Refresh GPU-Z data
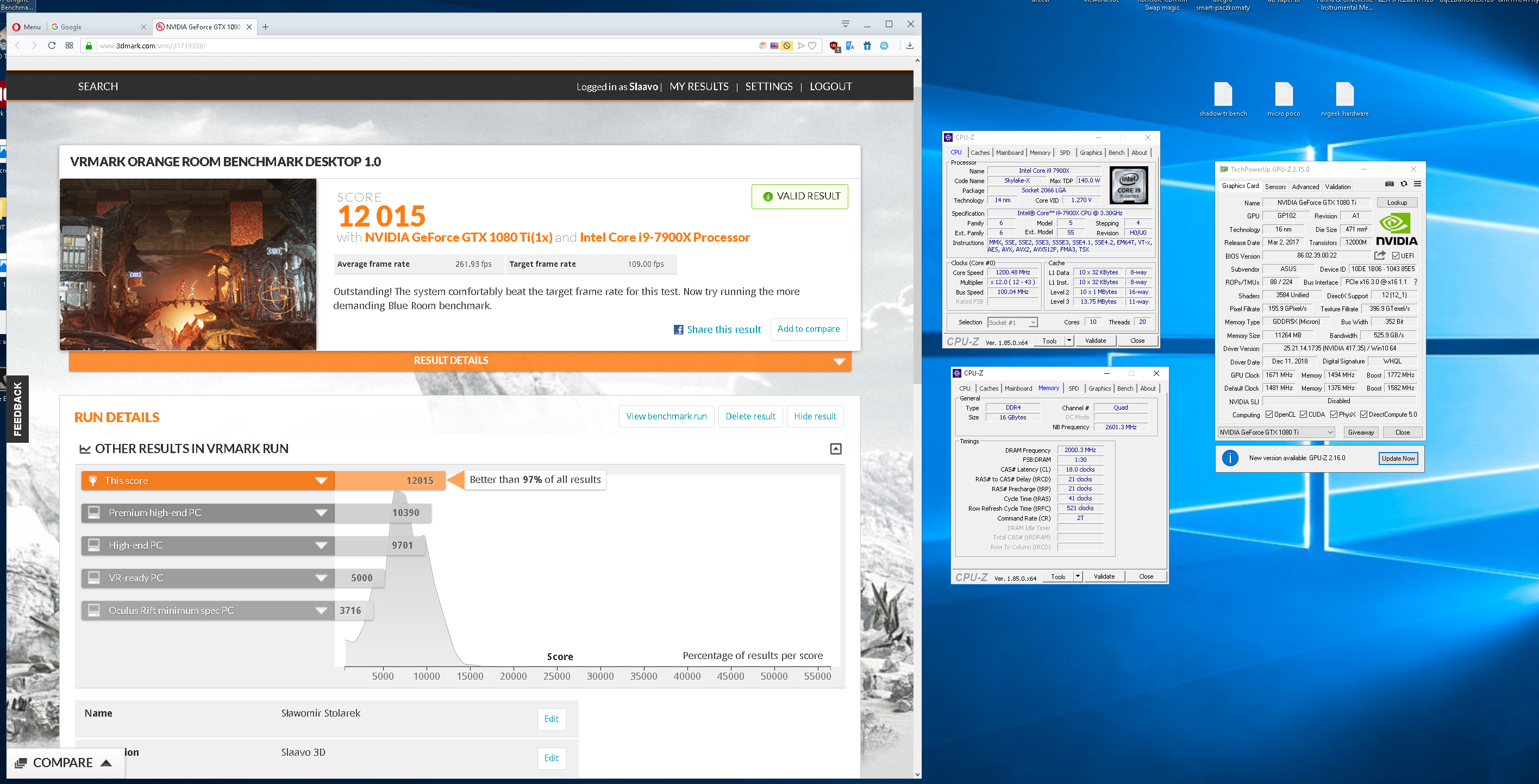 (1404, 184)
